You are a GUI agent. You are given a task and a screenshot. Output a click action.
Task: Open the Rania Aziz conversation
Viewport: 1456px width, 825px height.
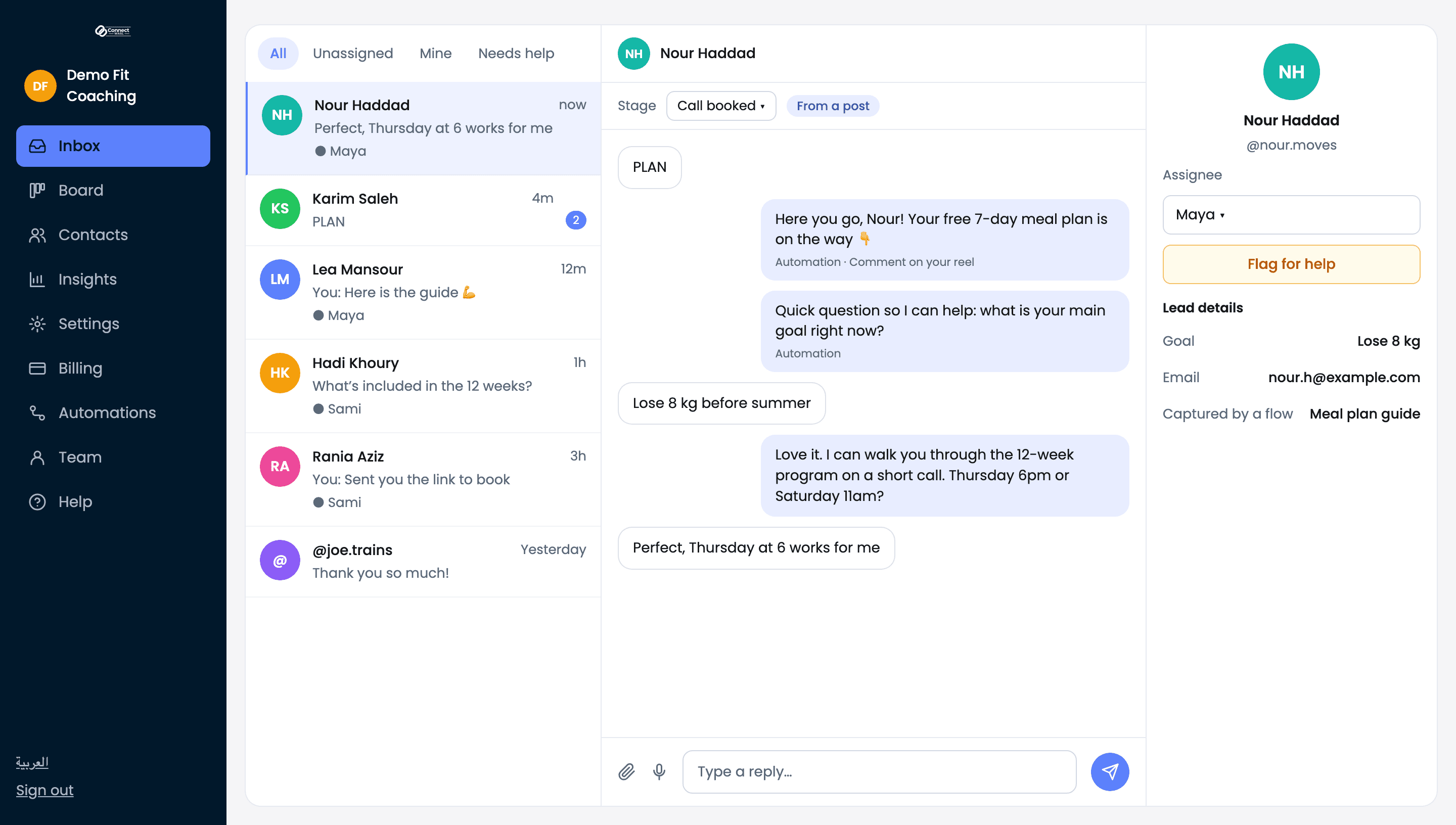coord(423,479)
